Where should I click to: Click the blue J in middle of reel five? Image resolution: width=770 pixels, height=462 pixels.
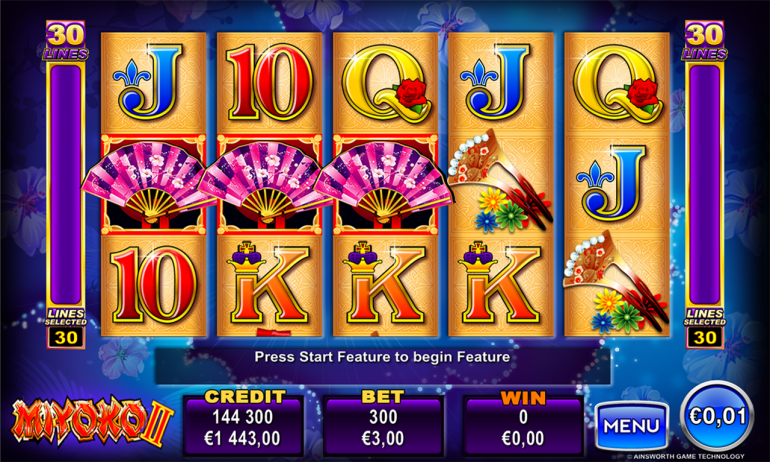pyautogui.click(x=612, y=183)
